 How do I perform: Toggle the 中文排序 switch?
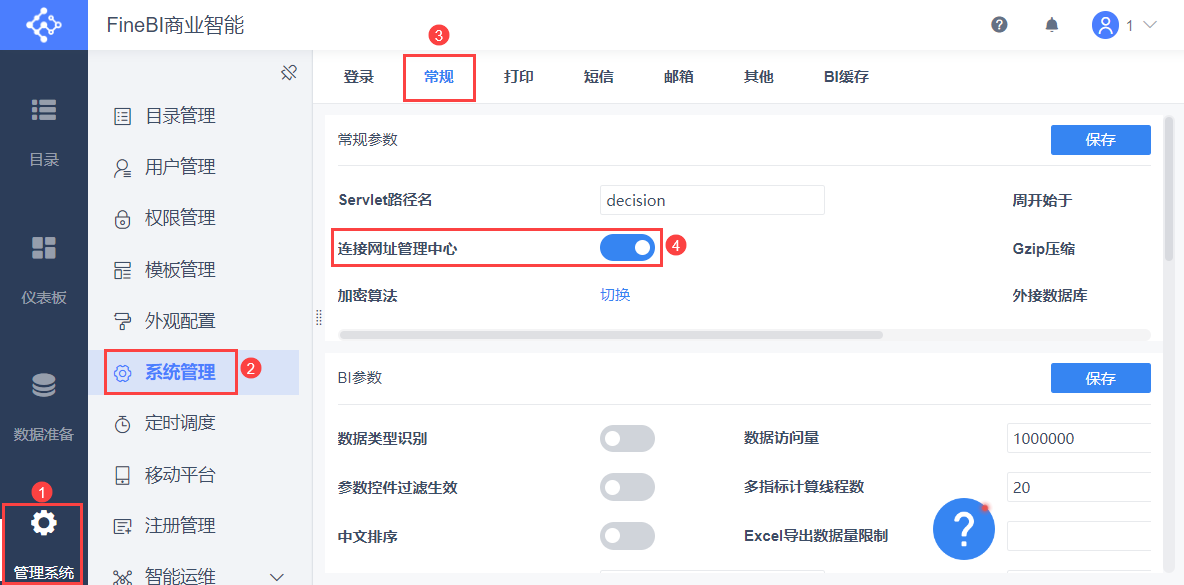tap(627, 536)
